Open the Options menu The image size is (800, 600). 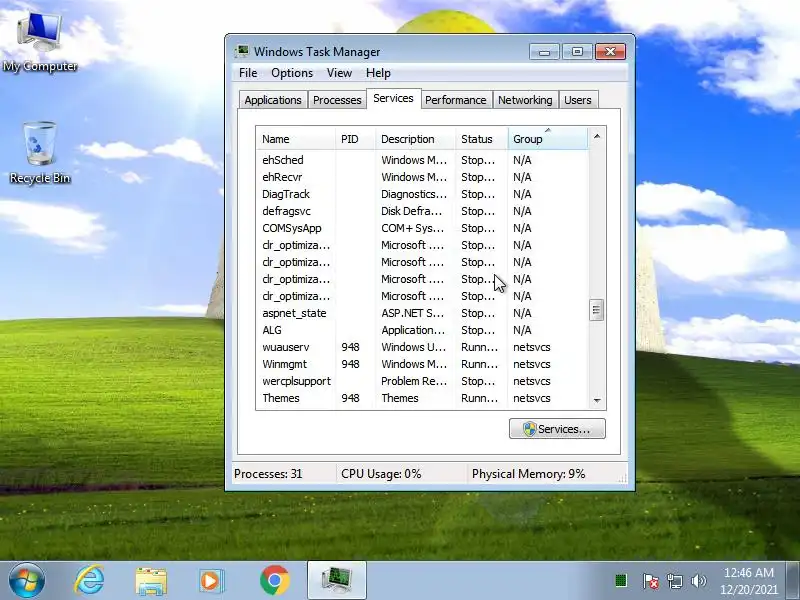(x=292, y=73)
